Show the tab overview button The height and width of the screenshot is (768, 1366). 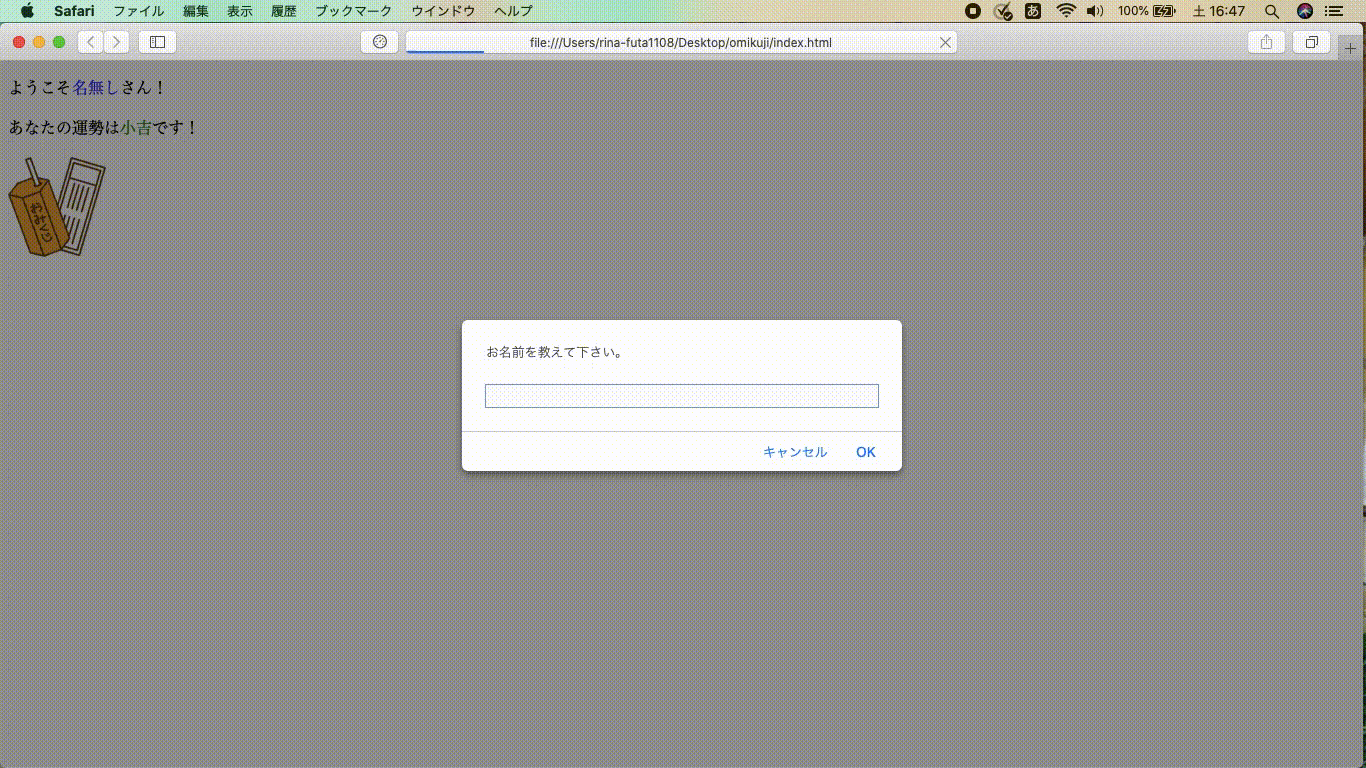[x=1311, y=42]
